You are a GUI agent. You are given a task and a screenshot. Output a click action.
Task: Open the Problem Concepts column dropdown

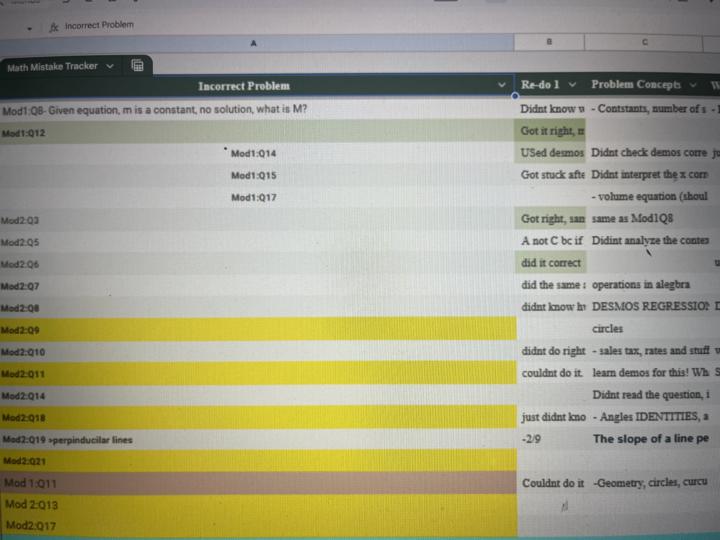pyautogui.click(x=693, y=84)
